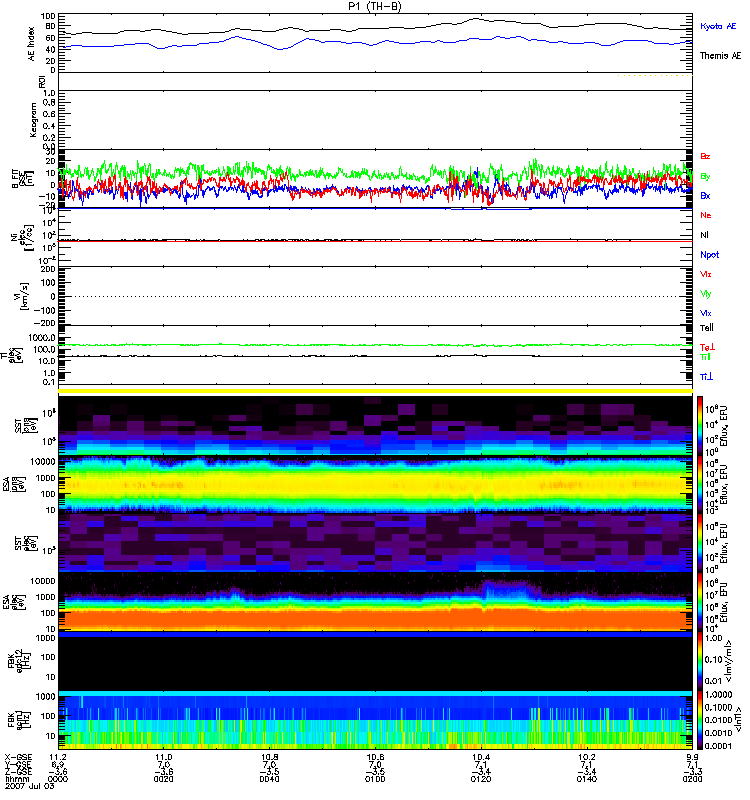The width and height of the screenshot is (750, 800).
Task: Click the SST electrons spectrogram color bar
Action: (x=700, y=542)
